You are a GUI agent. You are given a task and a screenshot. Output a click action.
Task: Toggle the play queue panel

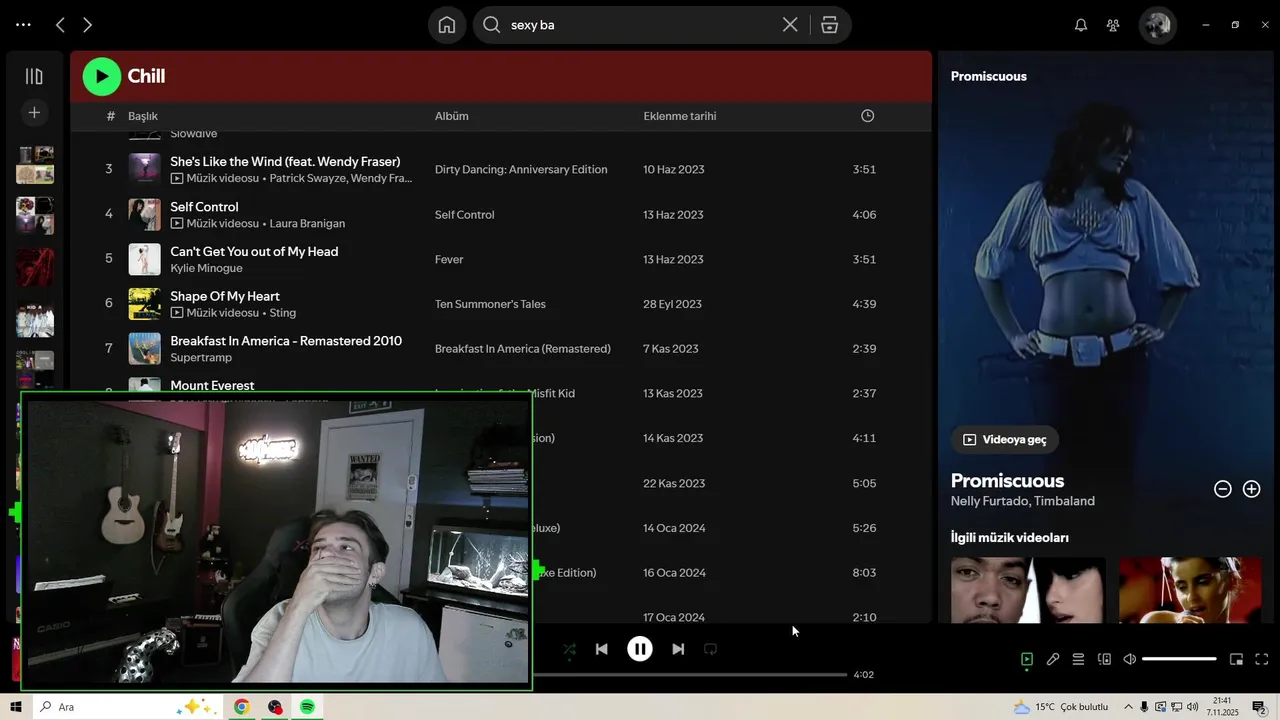click(1078, 659)
